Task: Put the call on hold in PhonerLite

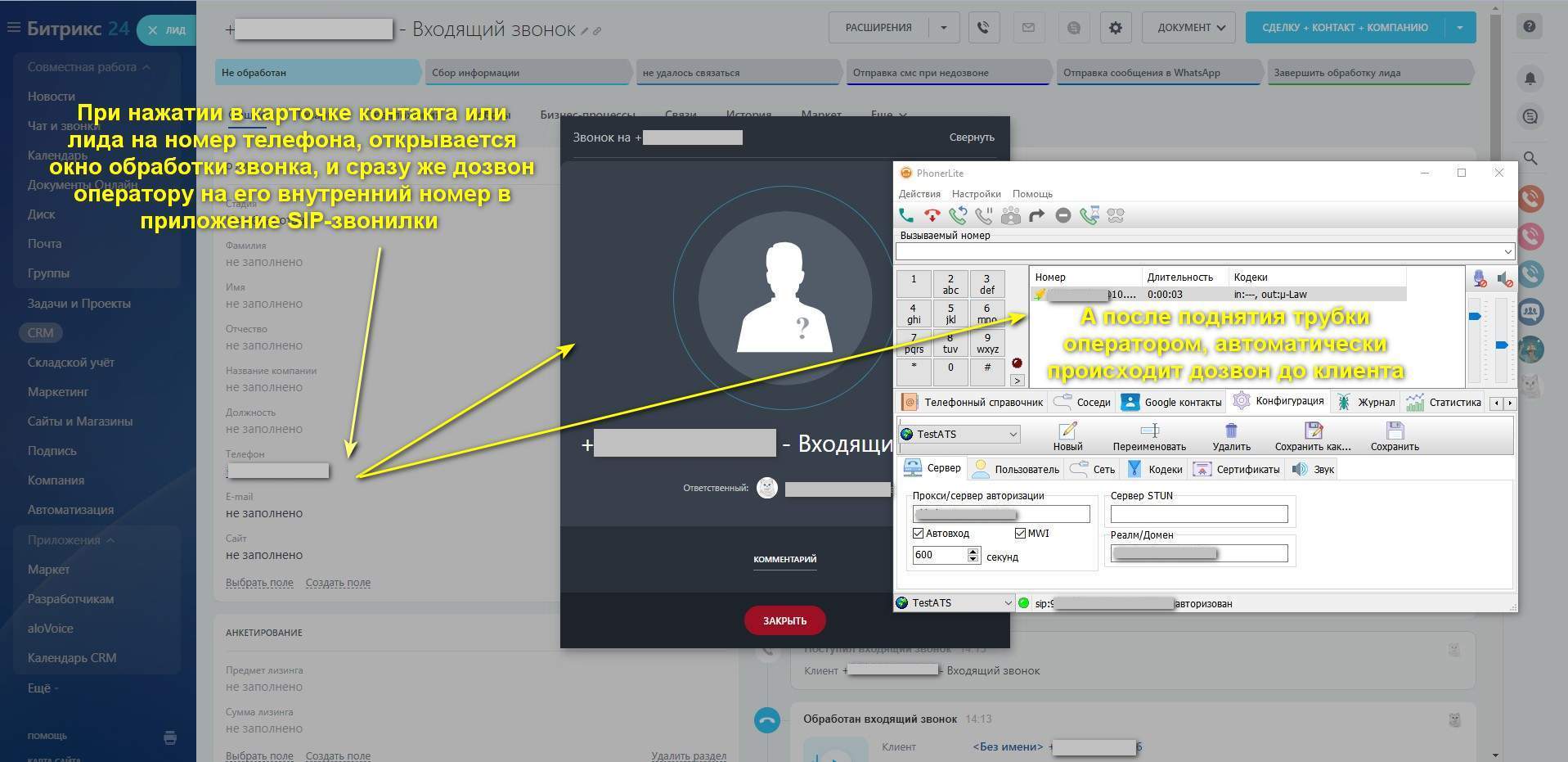Action: click(984, 215)
